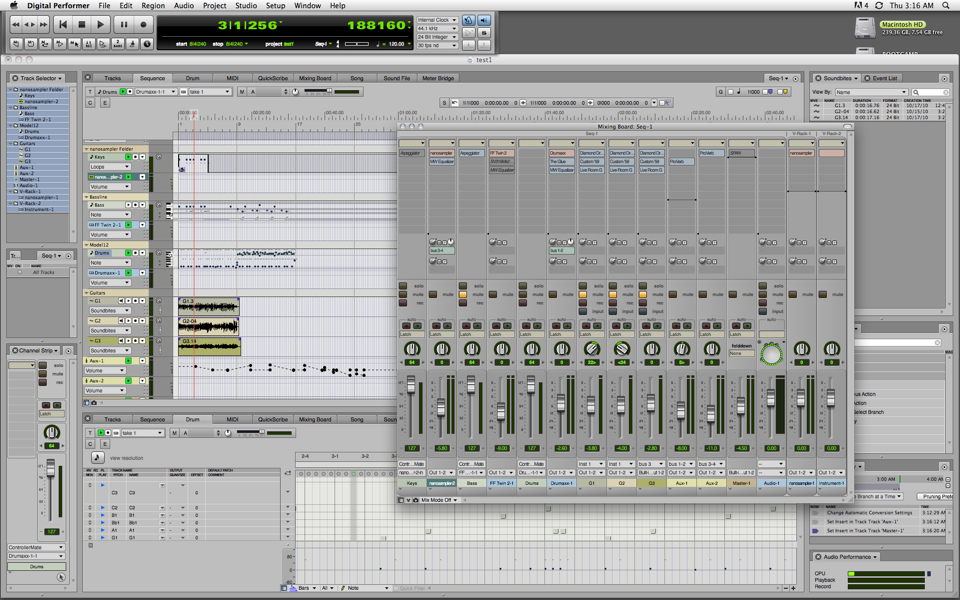Viewport: 960px width, 600px height.
Task: Toggle solo on the Keys mixer channel
Action: coord(403,286)
